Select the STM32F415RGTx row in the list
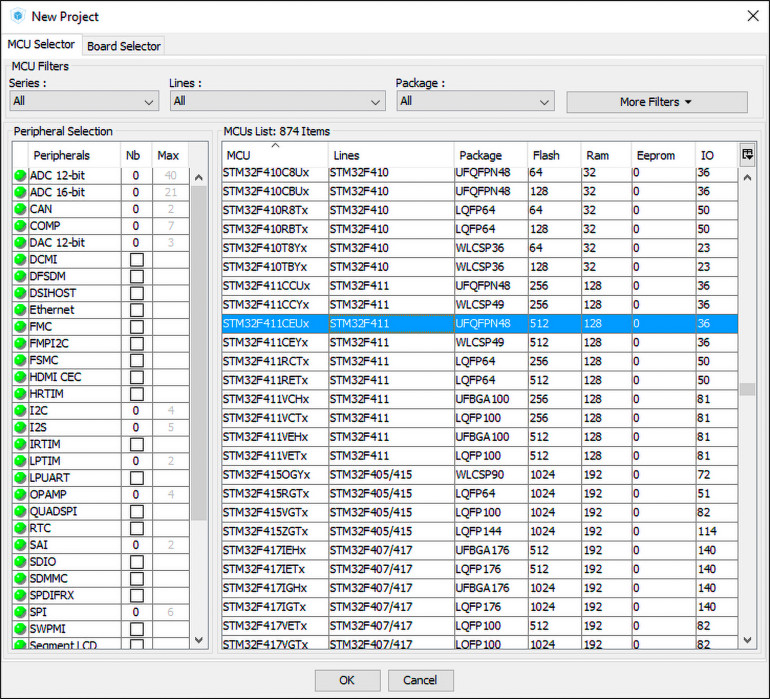The width and height of the screenshot is (770, 699). tap(266, 493)
